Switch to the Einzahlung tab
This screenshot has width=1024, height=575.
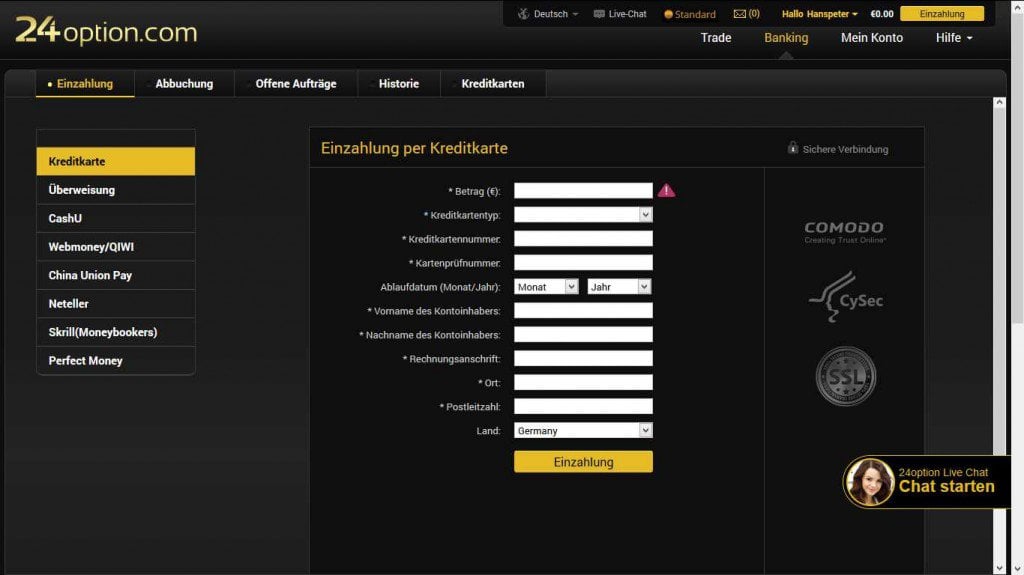[85, 84]
